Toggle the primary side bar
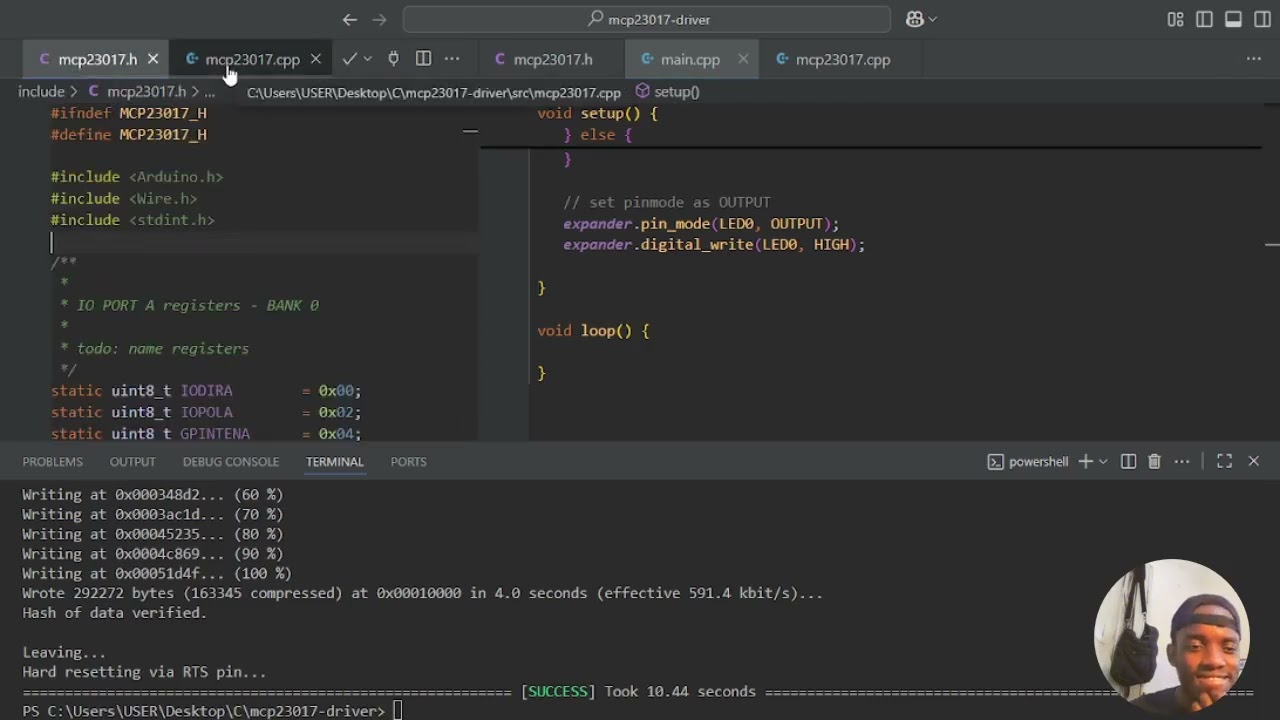The height and width of the screenshot is (720, 1280). [x=1204, y=19]
